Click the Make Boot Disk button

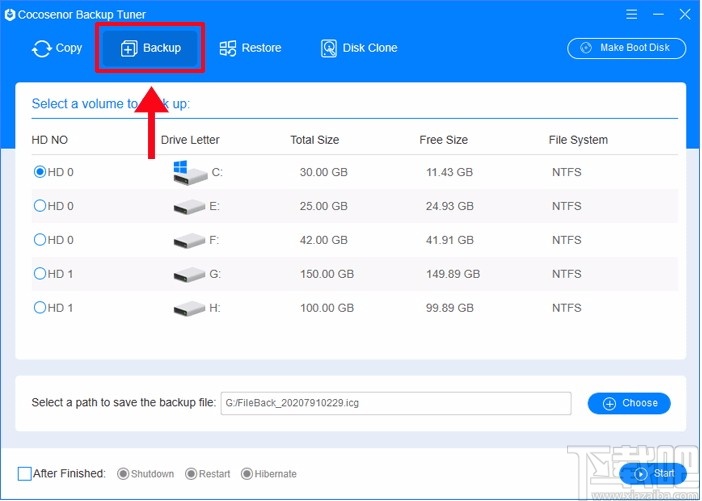(x=626, y=48)
